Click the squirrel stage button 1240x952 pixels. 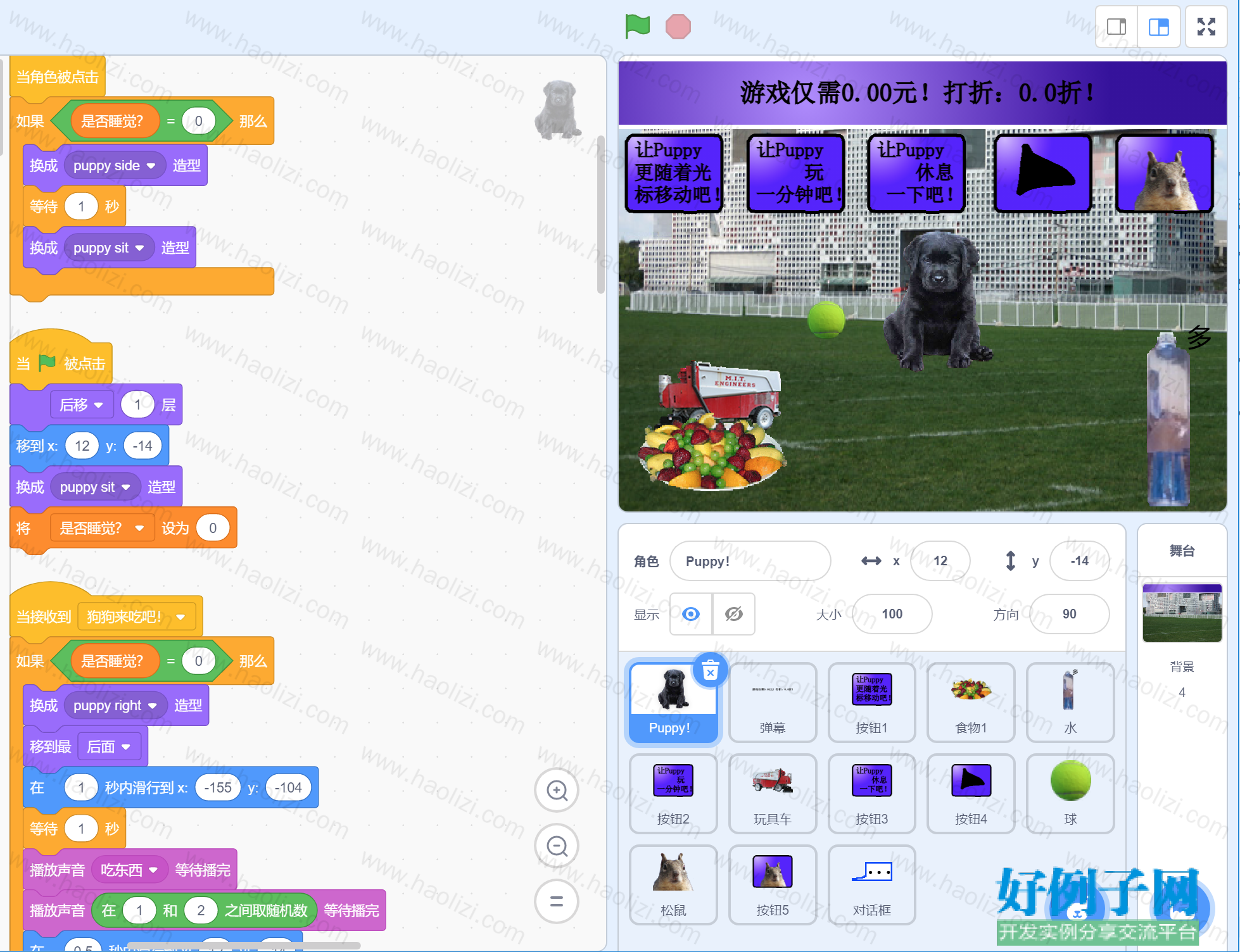(x=1165, y=173)
